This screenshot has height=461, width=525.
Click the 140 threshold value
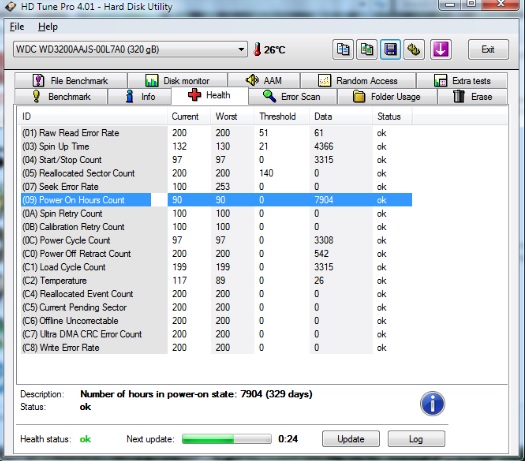[266, 173]
